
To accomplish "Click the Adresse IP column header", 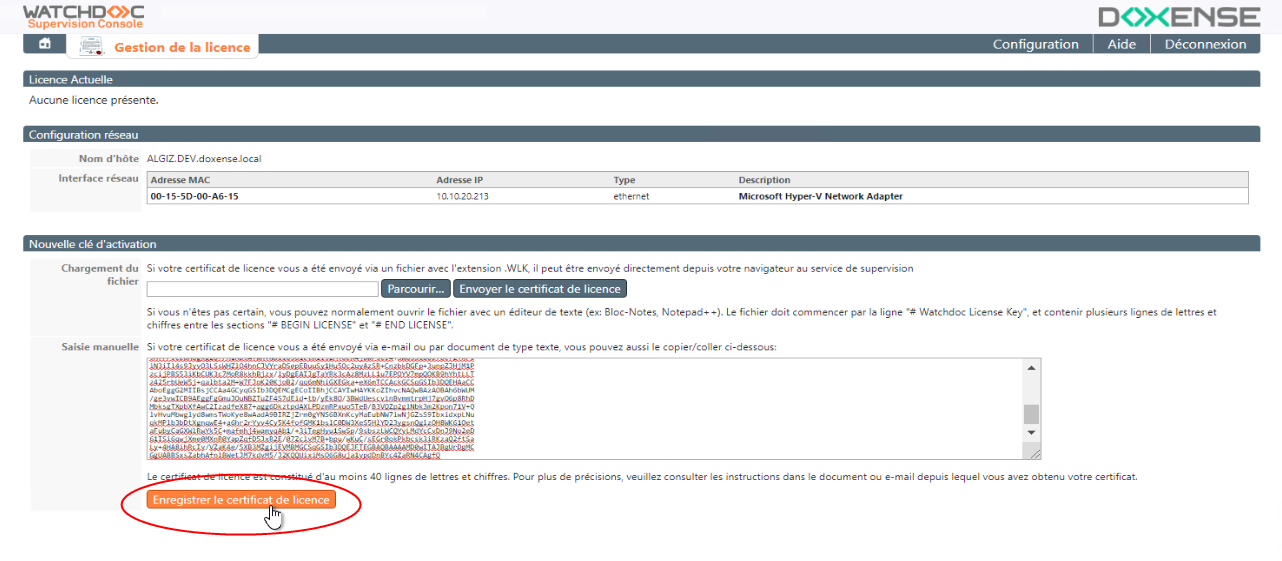I will coord(460,180).
